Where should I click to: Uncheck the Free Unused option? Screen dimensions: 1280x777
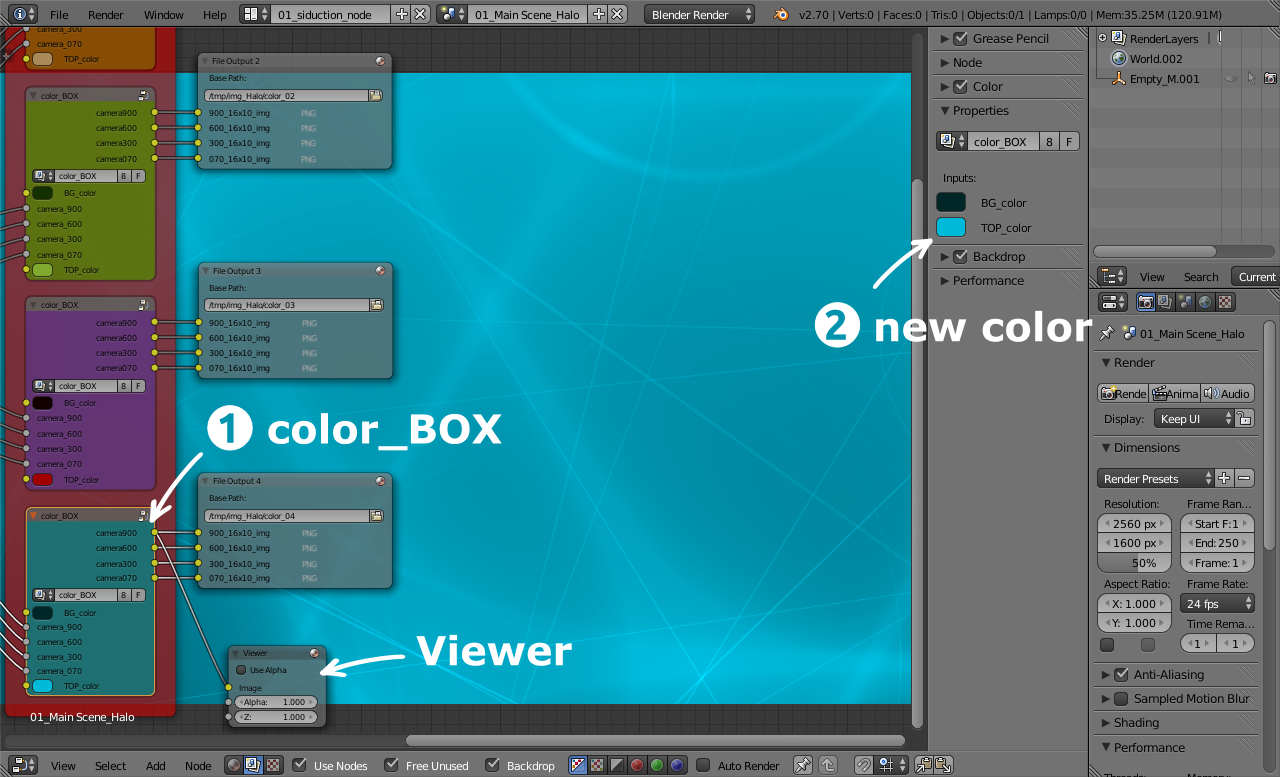point(390,764)
